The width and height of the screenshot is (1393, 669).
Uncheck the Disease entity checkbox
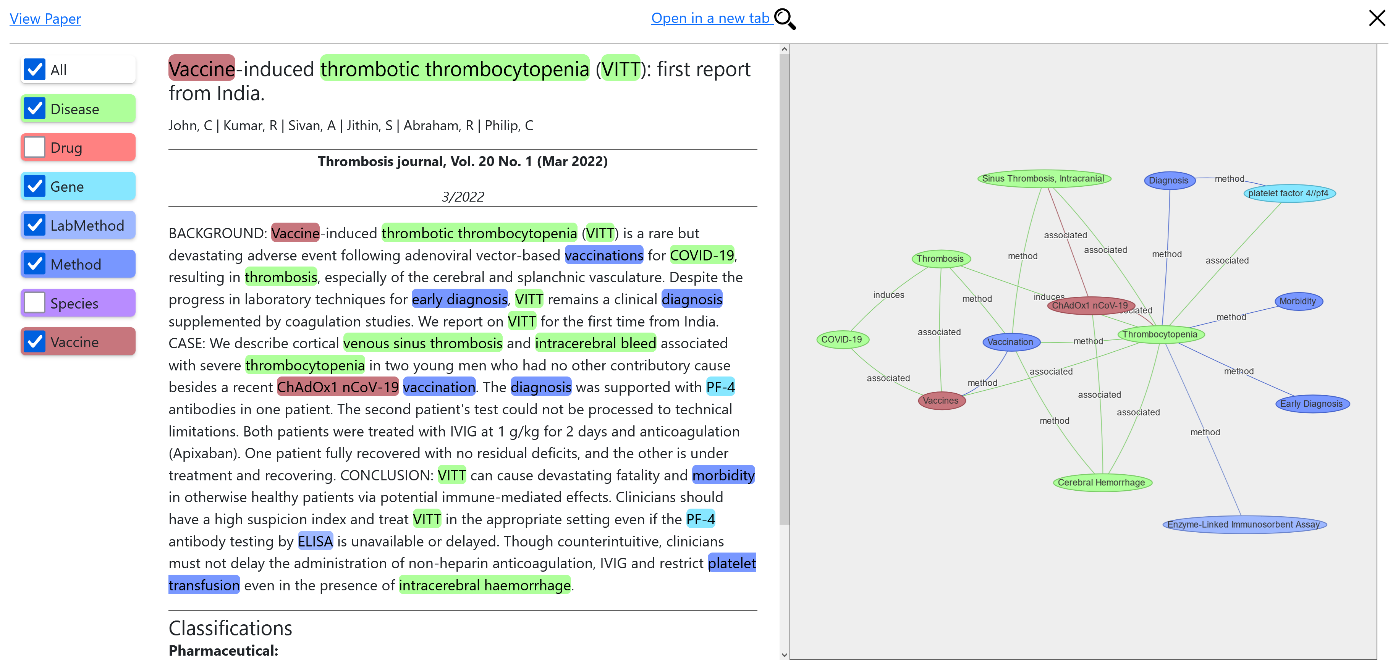click(35, 108)
